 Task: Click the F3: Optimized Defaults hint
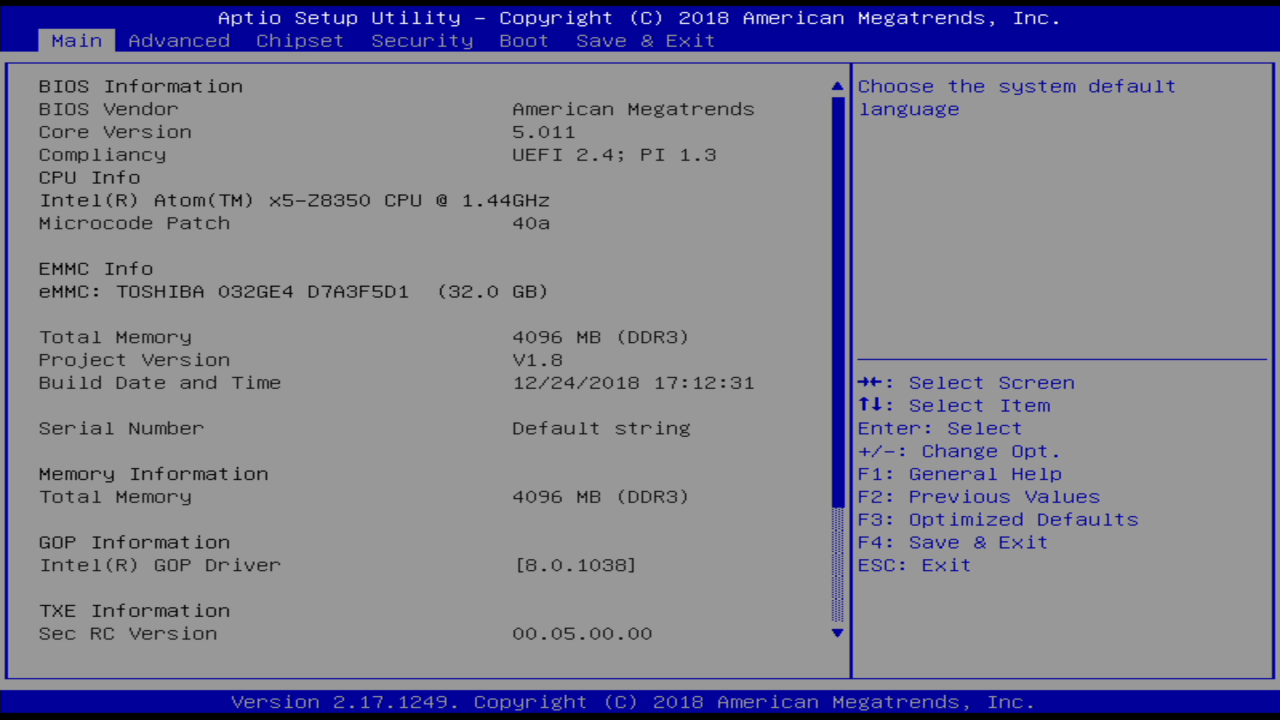pyautogui.click(x=998, y=520)
